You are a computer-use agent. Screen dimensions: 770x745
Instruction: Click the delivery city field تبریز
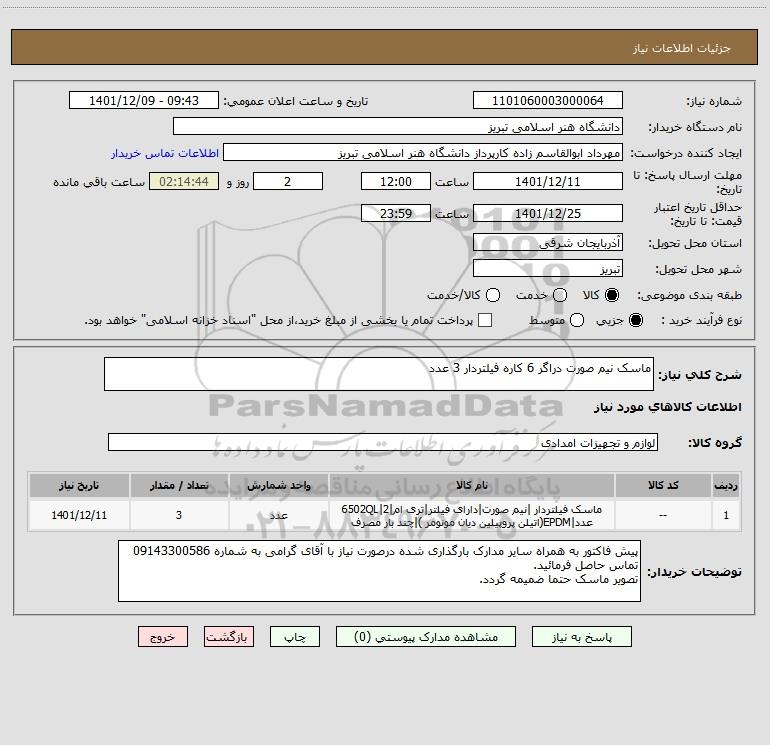pyautogui.click(x=548, y=269)
